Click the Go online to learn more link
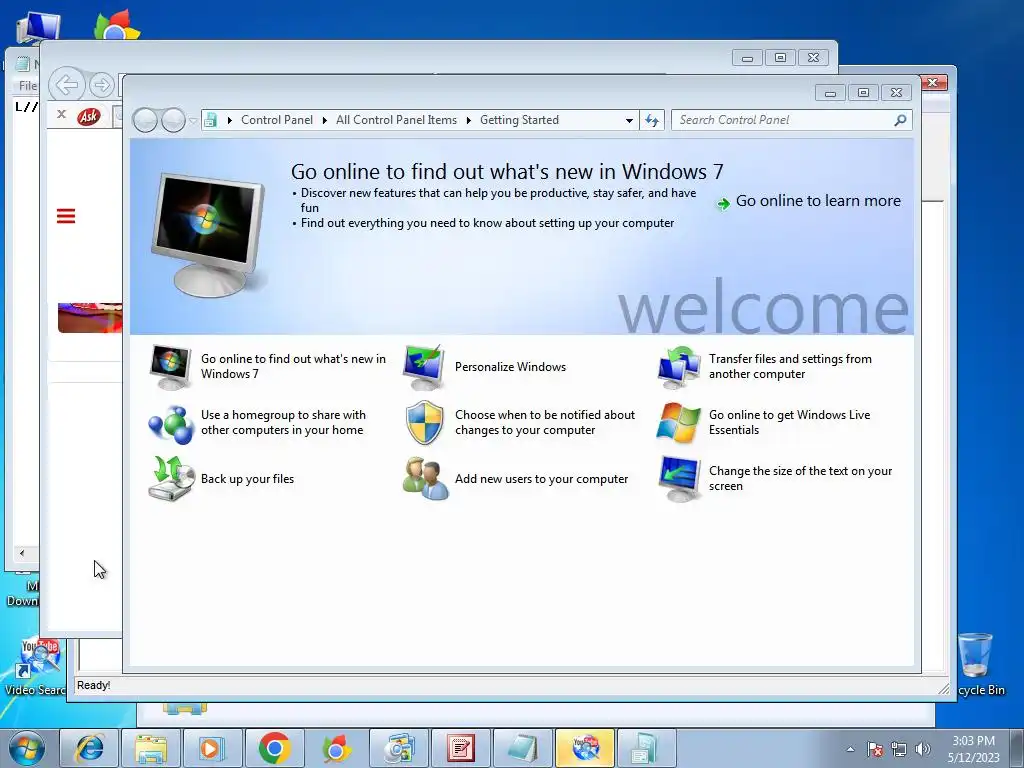This screenshot has height=768, width=1024. 818,201
